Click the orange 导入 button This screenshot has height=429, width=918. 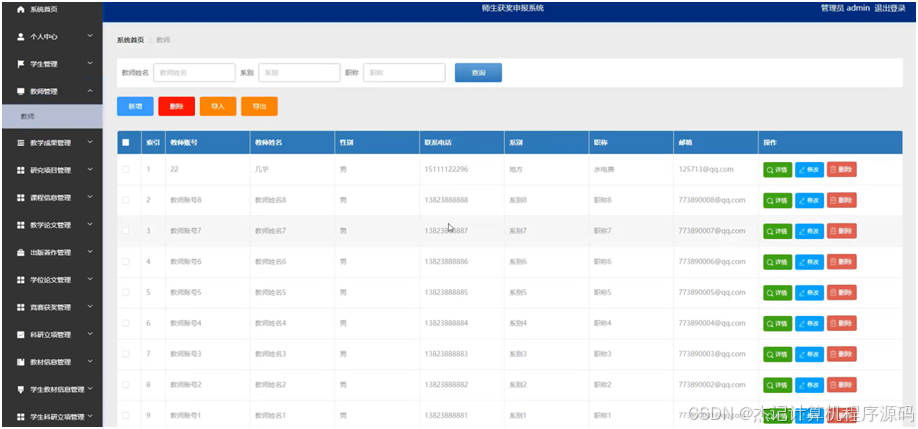click(x=218, y=107)
